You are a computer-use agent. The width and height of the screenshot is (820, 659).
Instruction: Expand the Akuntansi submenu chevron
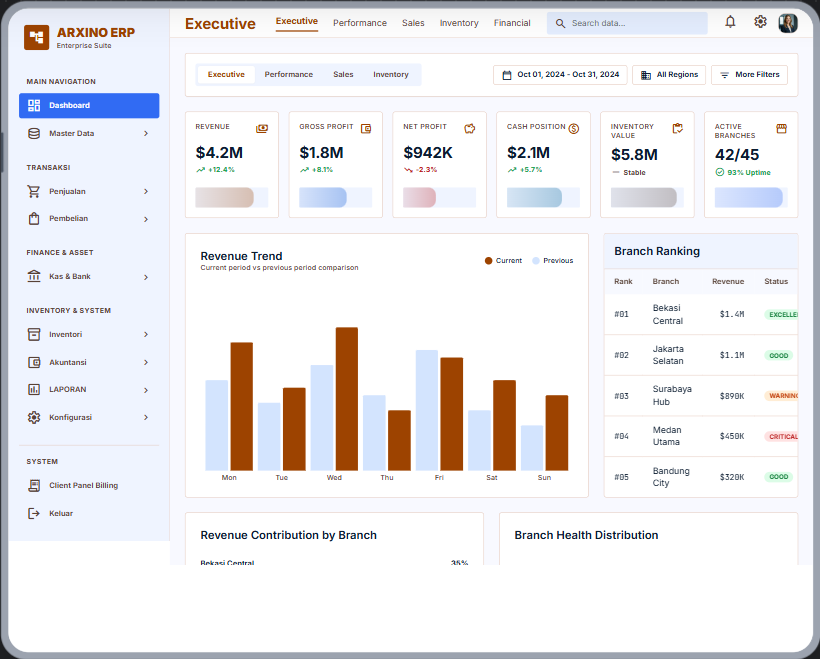pos(146,362)
